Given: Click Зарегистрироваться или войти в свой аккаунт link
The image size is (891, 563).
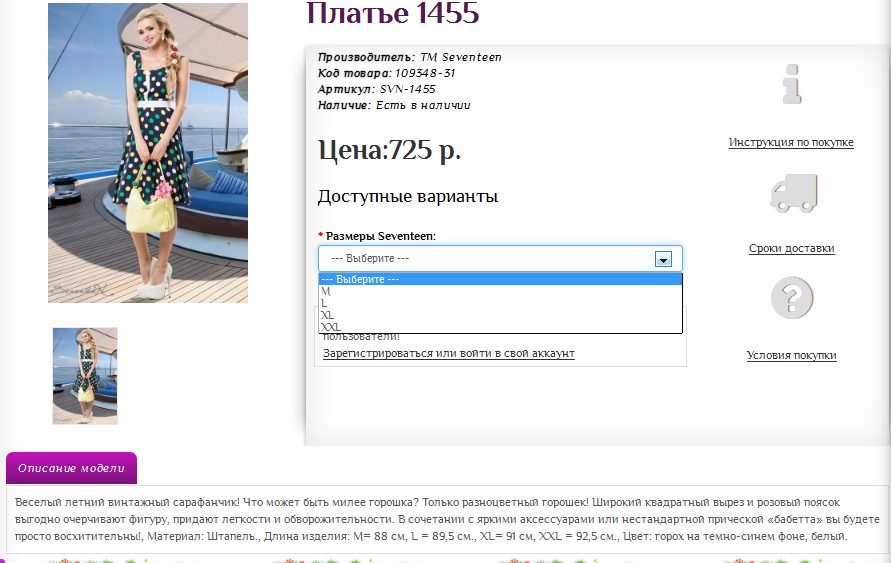Looking at the screenshot, I should [448, 353].
